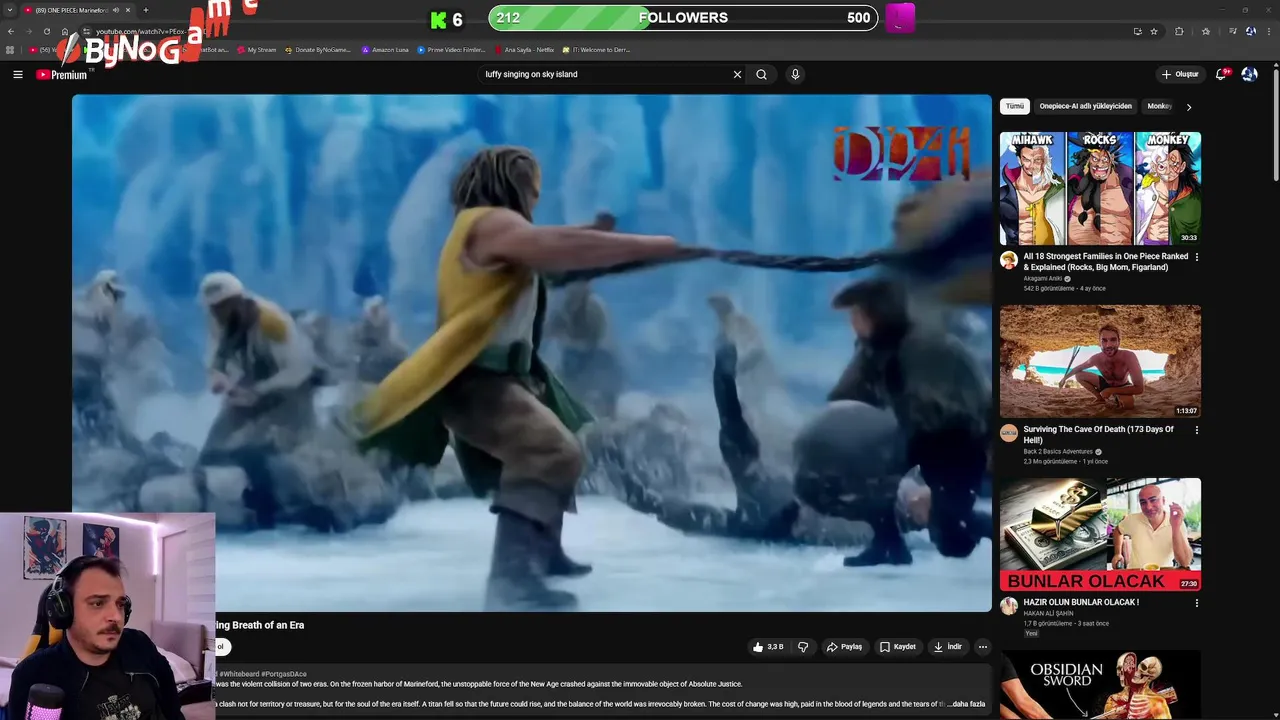Dislike the video with thumbs-down

[x=802, y=647]
